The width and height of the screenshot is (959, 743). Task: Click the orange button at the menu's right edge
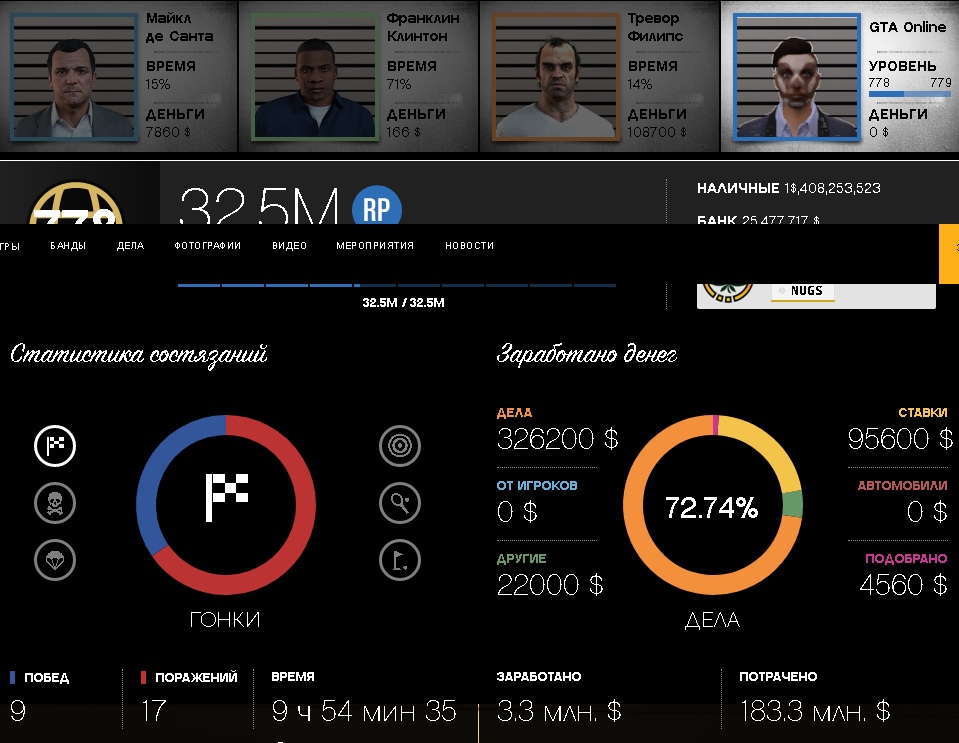click(x=949, y=254)
